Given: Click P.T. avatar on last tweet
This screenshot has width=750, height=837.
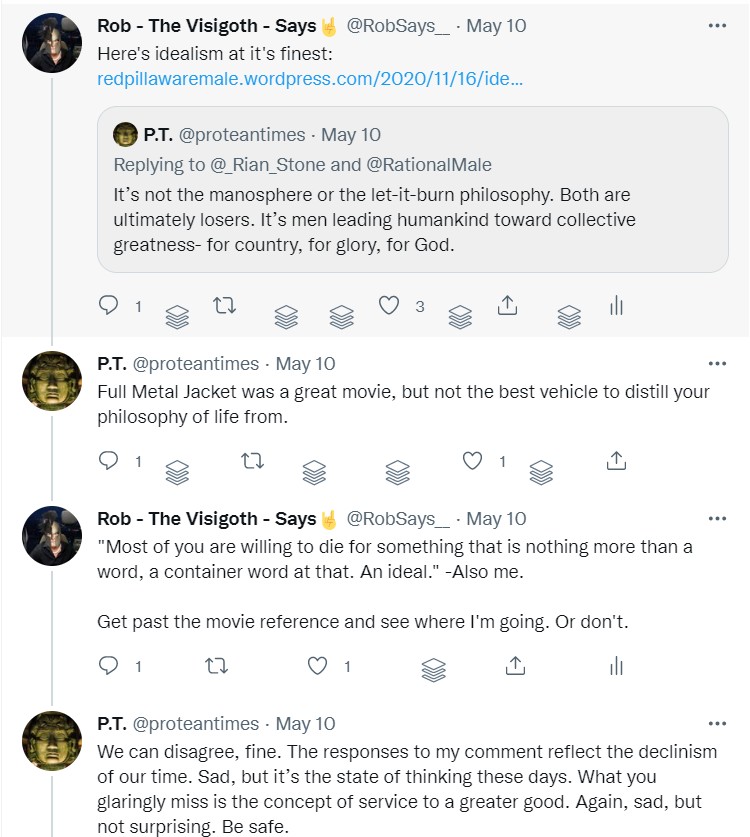Looking at the screenshot, I should coord(51,741).
